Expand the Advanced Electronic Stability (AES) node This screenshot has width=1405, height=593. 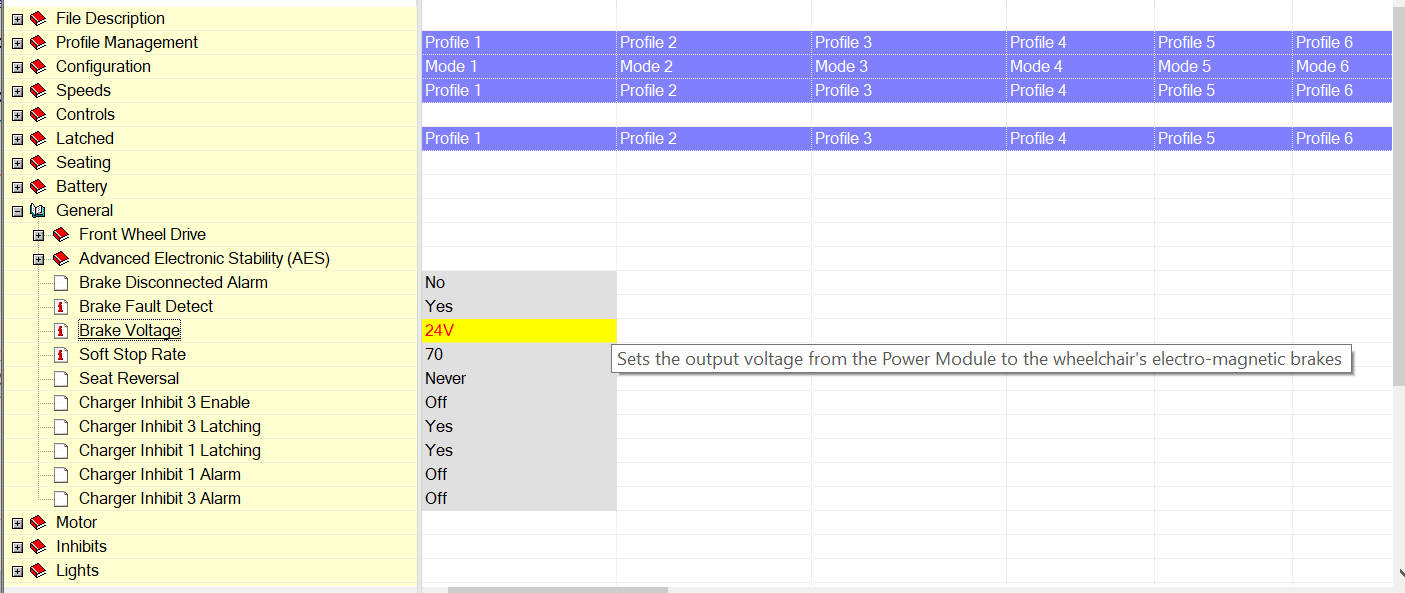click(x=39, y=259)
